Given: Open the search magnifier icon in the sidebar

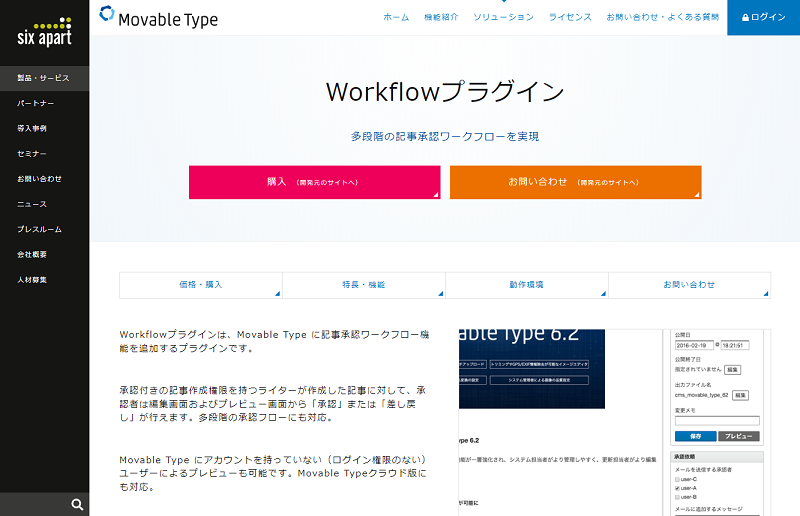Looking at the screenshot, I should (x=77, y=504).
